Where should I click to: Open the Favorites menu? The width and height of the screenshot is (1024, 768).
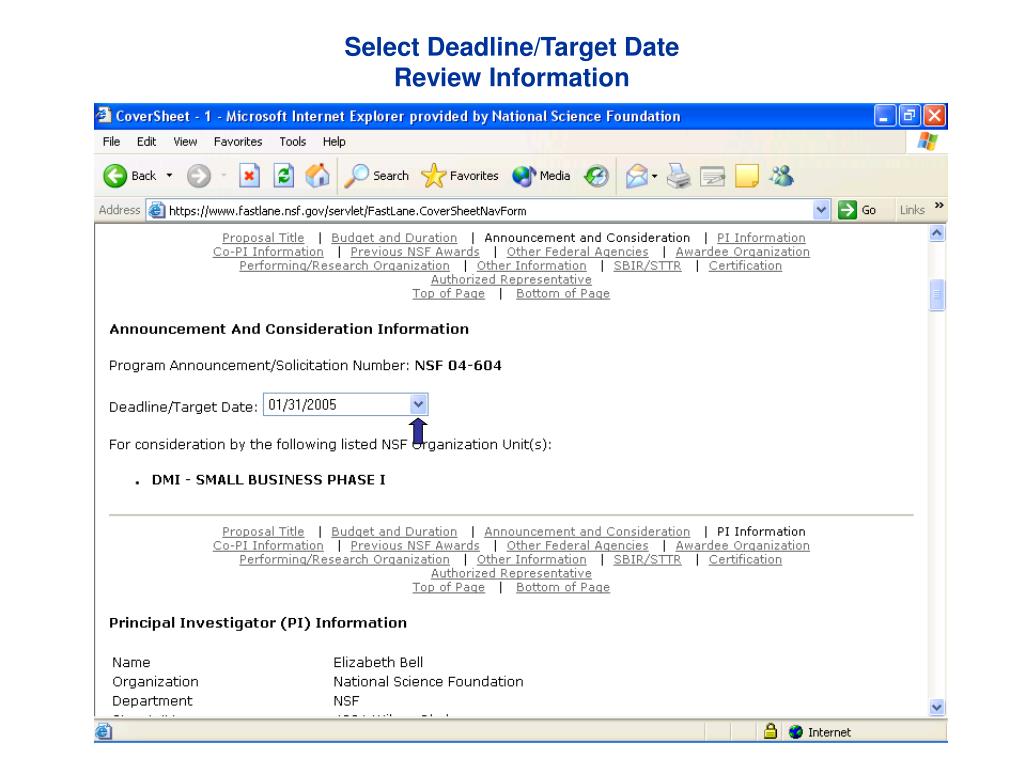point(238,142)
